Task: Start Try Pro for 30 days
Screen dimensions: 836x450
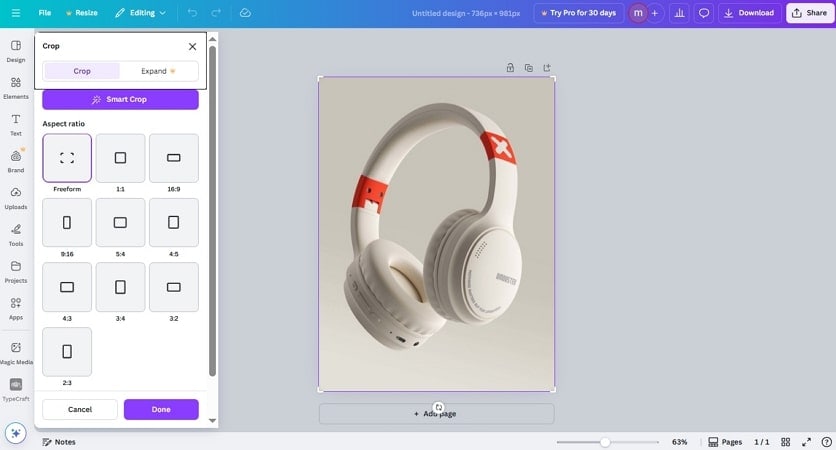Action: pos(578,13)
